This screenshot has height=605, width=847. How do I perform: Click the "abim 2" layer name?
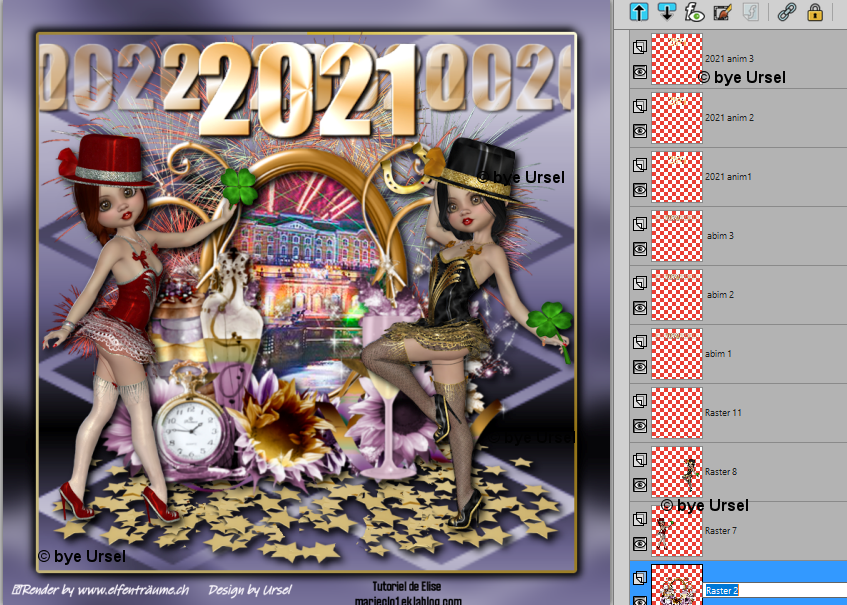[x=720, y=294]
